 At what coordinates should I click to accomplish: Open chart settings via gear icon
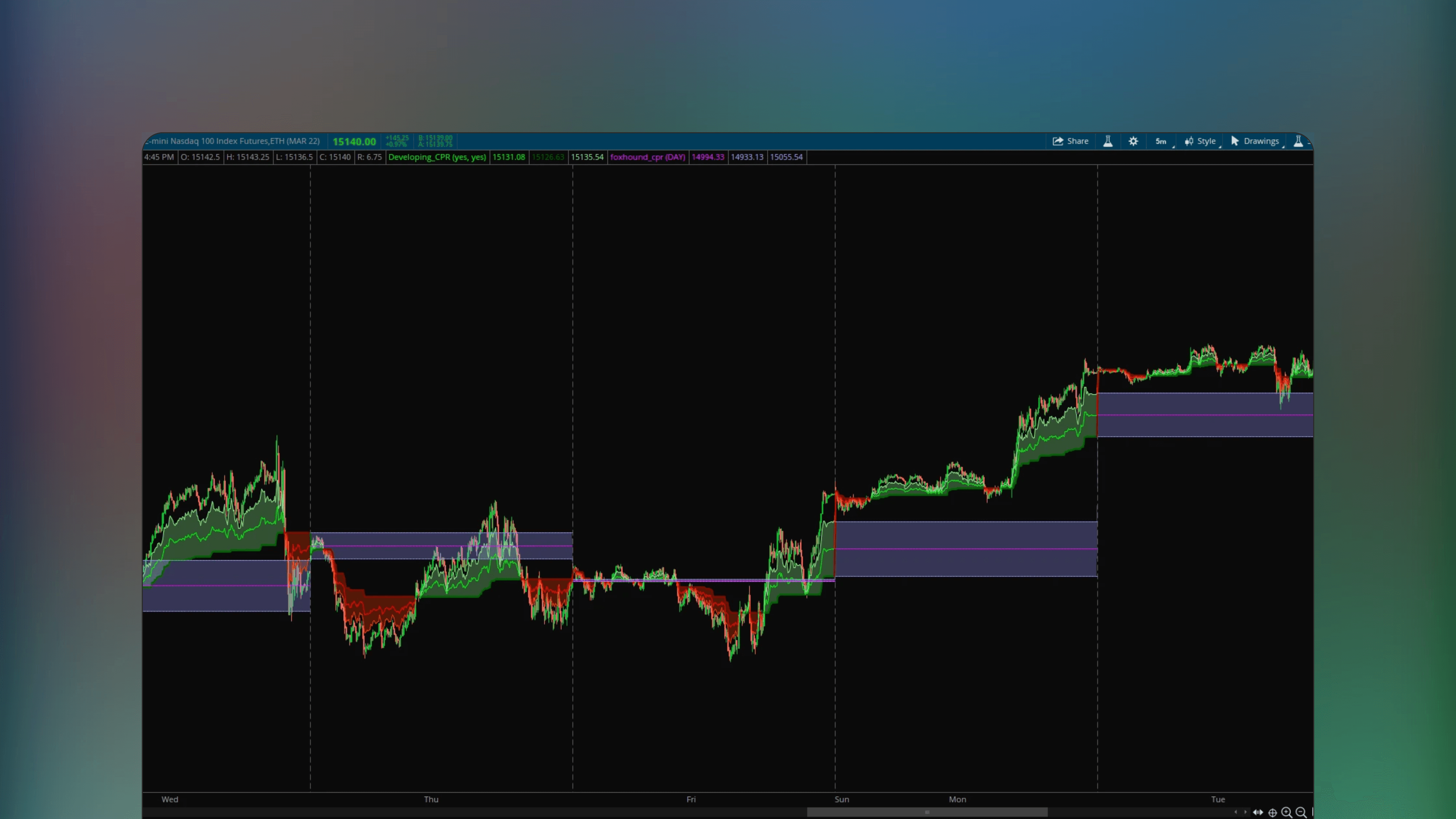click(1133, 141)
